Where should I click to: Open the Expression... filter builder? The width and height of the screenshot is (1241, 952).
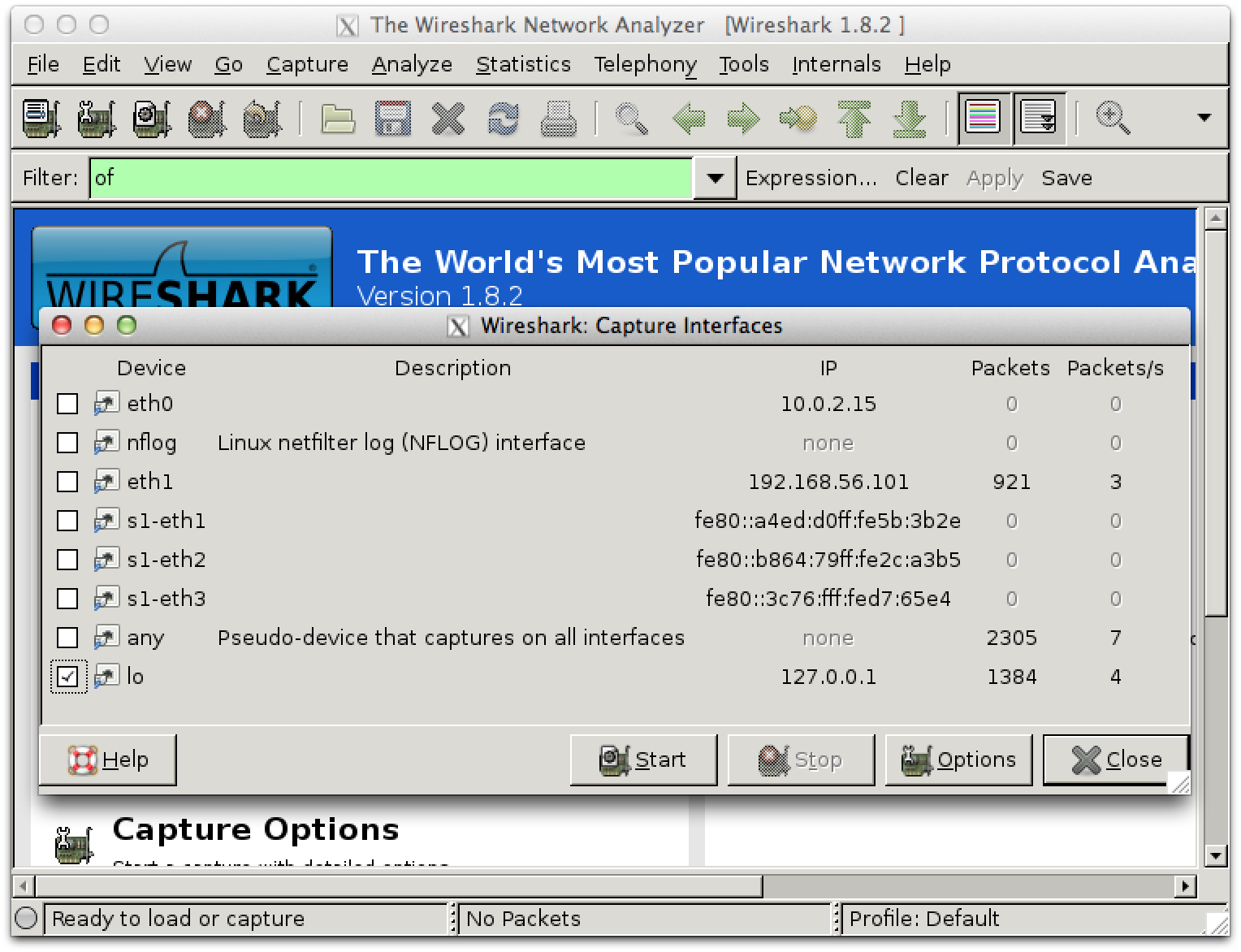tap(811, 178)
